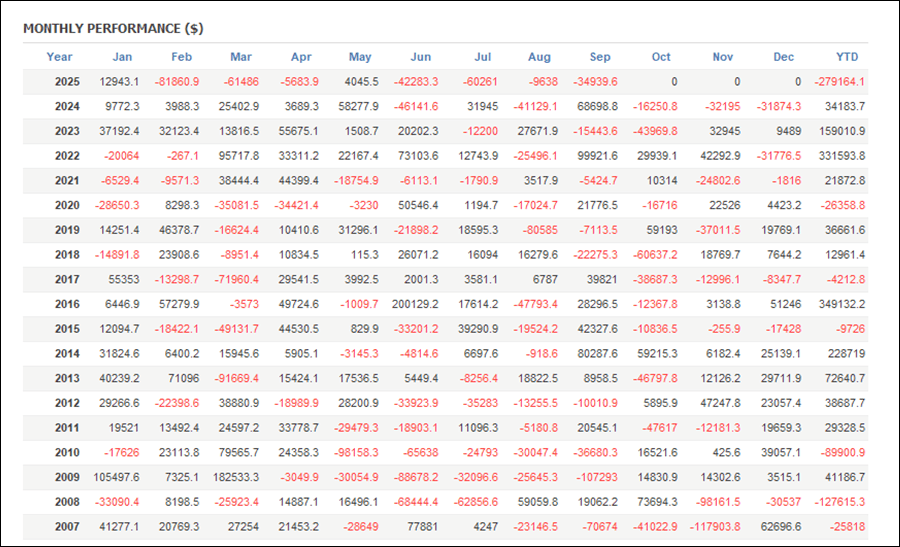The height and width of the screenshot is (547, 900).
Task: Select the Jun column header
Action: click(x=421, y=57)
